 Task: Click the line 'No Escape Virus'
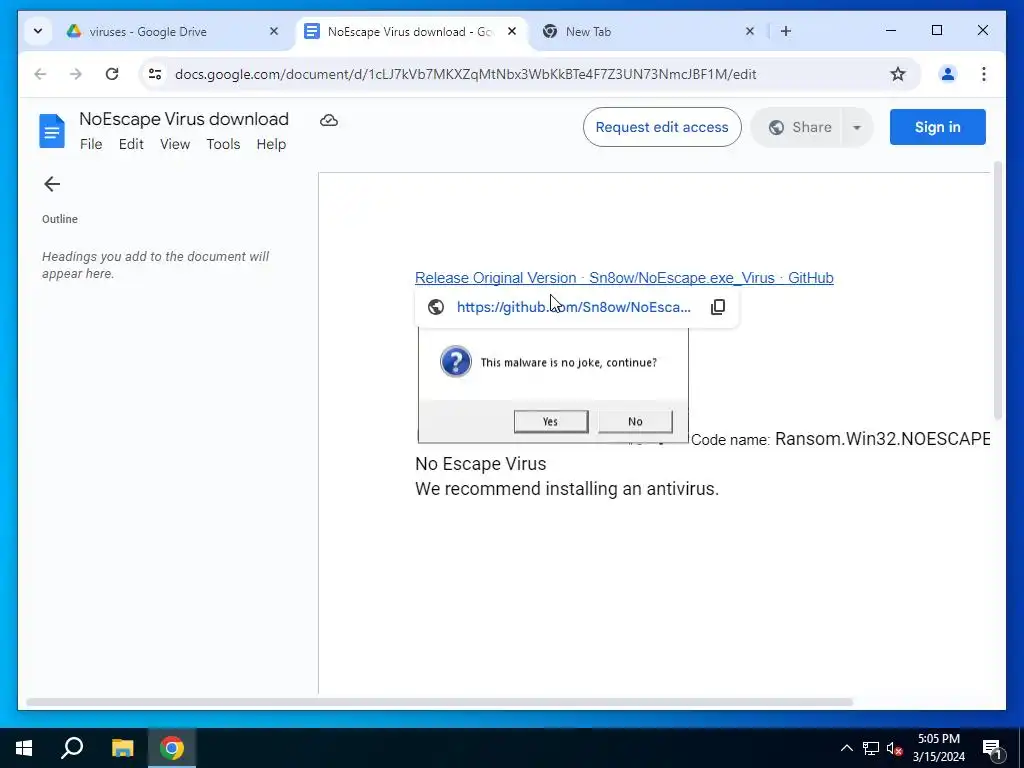(481, 464)
